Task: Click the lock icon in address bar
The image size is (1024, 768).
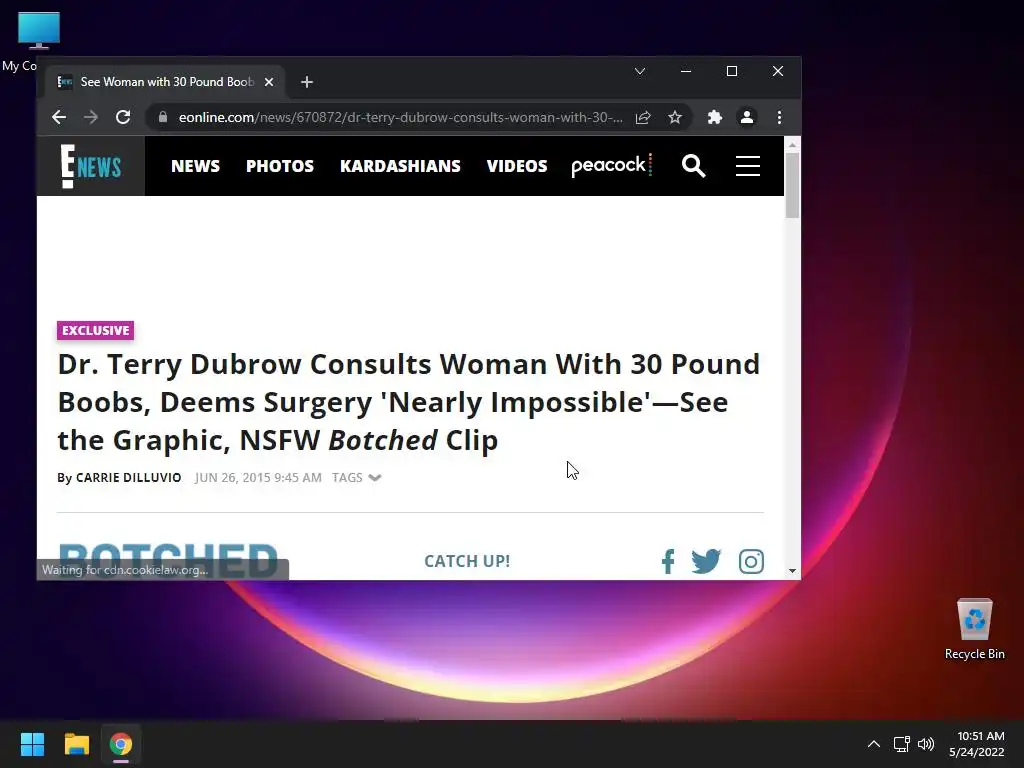Action: pos(163,118)
